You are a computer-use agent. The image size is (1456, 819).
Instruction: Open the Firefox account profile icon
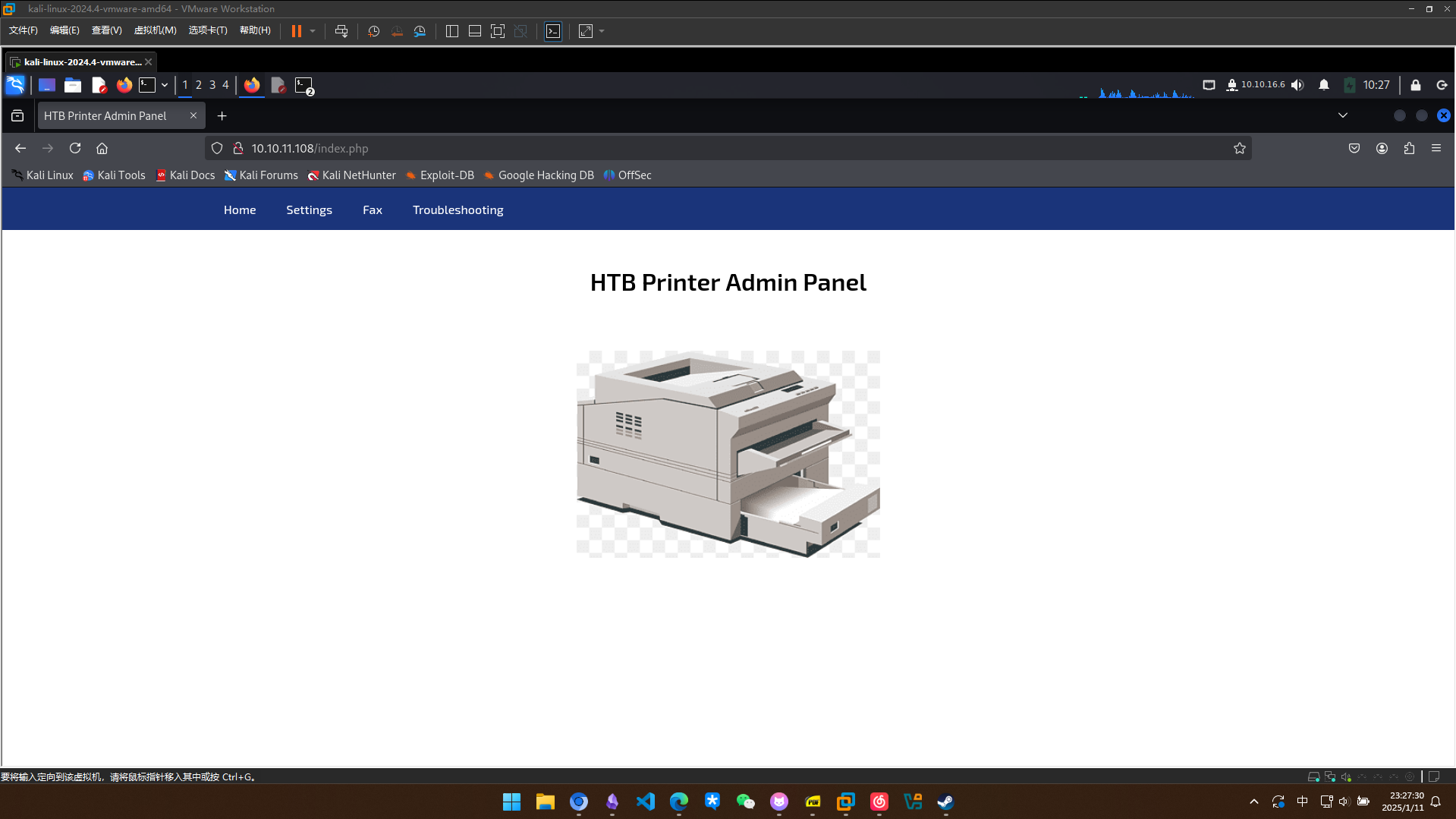coord(1382,148)
